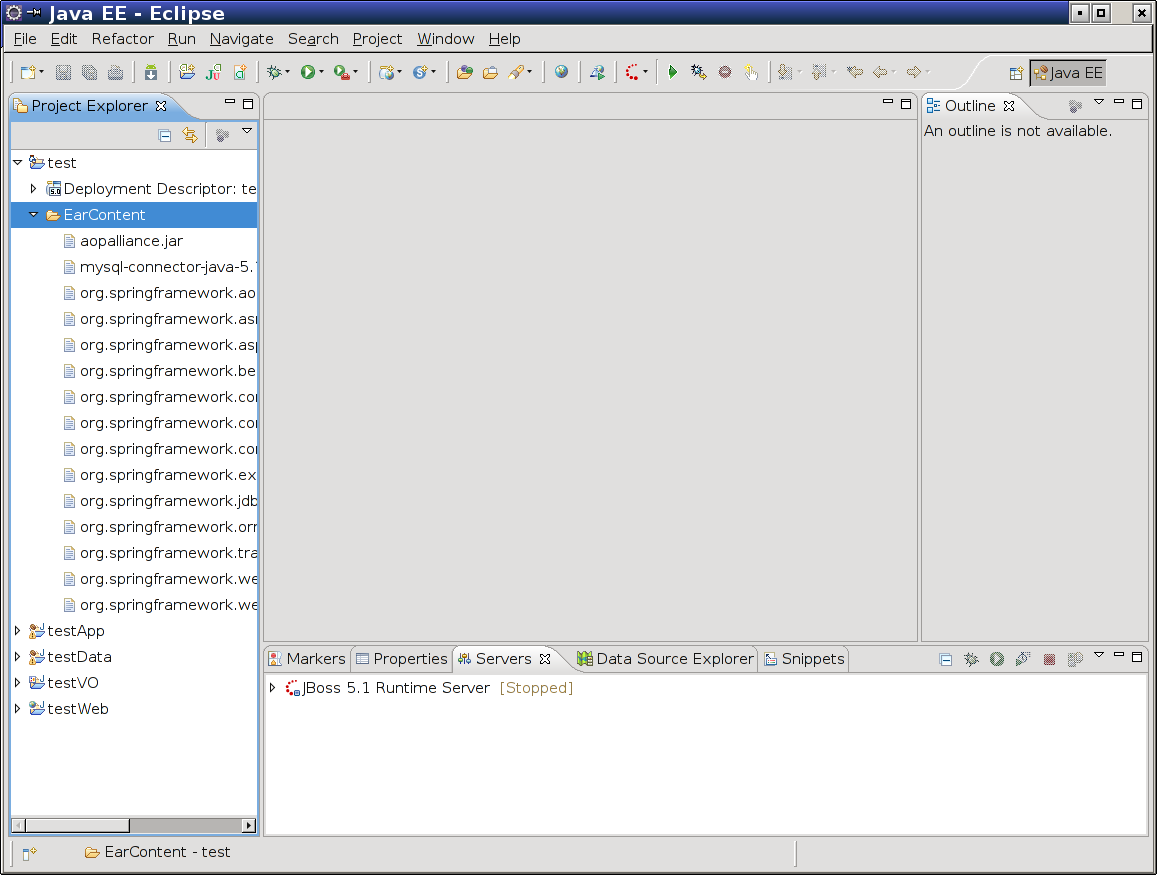Select the testWeb project
The height and width of the screenshot is (875, 1157).
pos(78,709)
